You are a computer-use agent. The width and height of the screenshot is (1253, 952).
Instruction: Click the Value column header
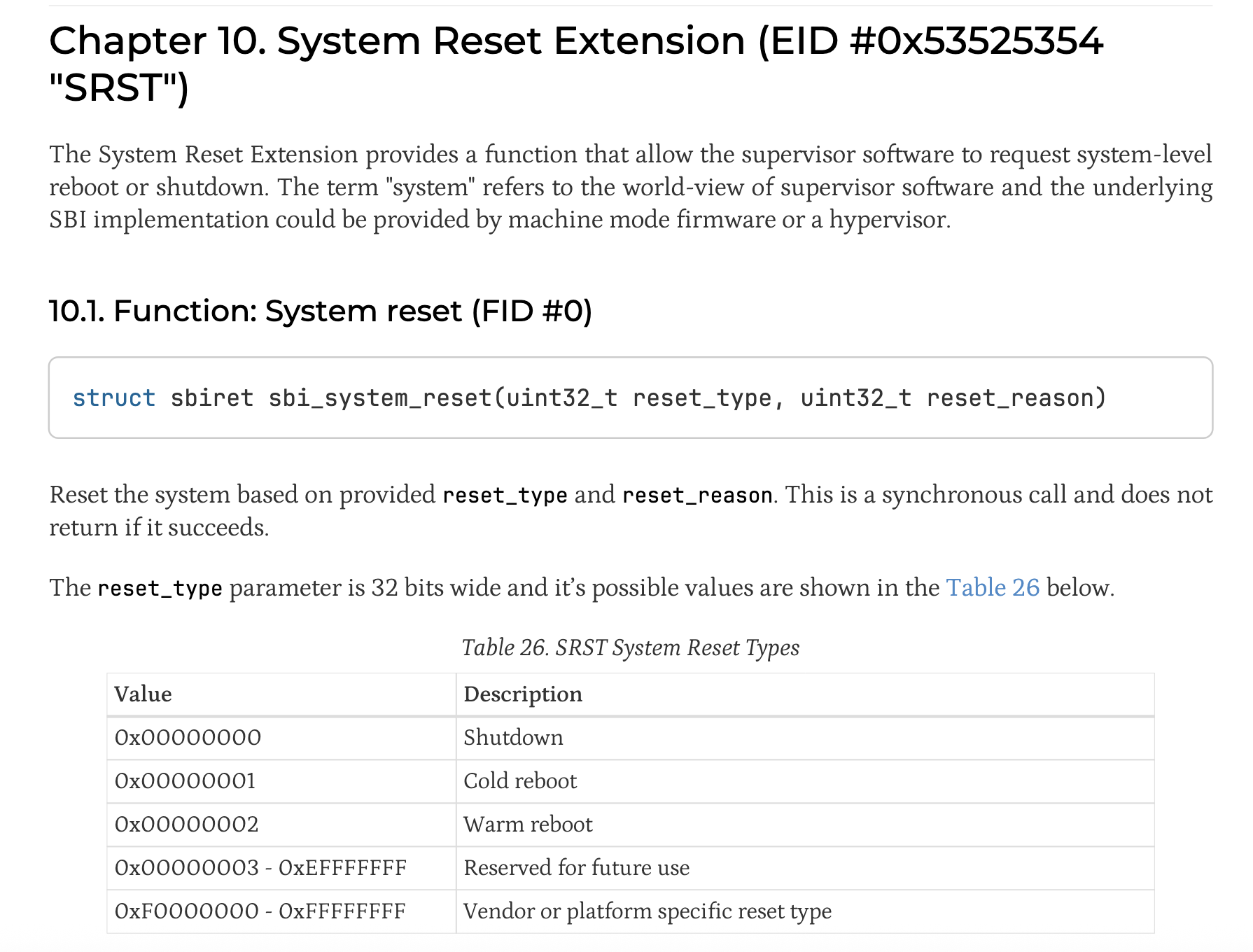coord(281,694)
